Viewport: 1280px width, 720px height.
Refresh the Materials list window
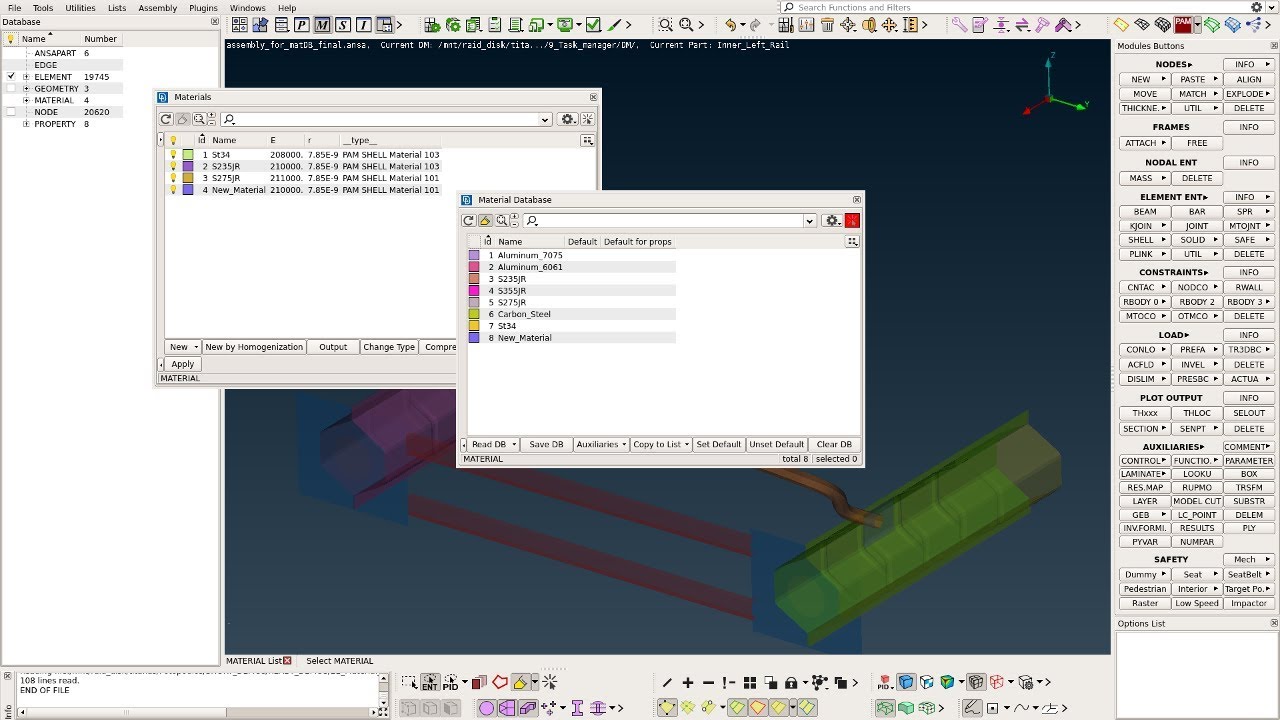167,119
